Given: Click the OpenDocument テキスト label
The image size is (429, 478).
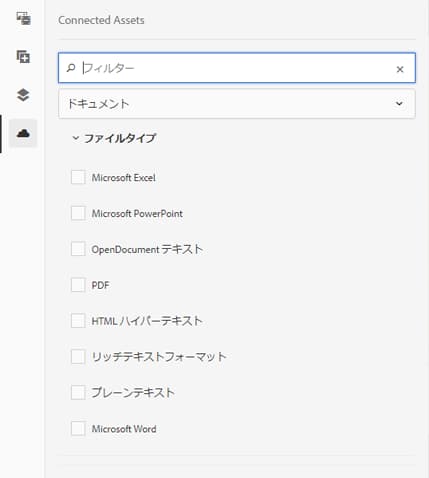Looking at the screenshot, I should [147, 249].
